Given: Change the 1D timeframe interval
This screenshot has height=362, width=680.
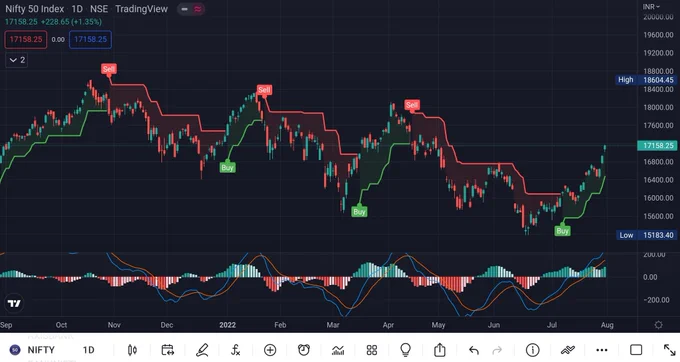Looking at the screenshot, I should tap(88, 350).
